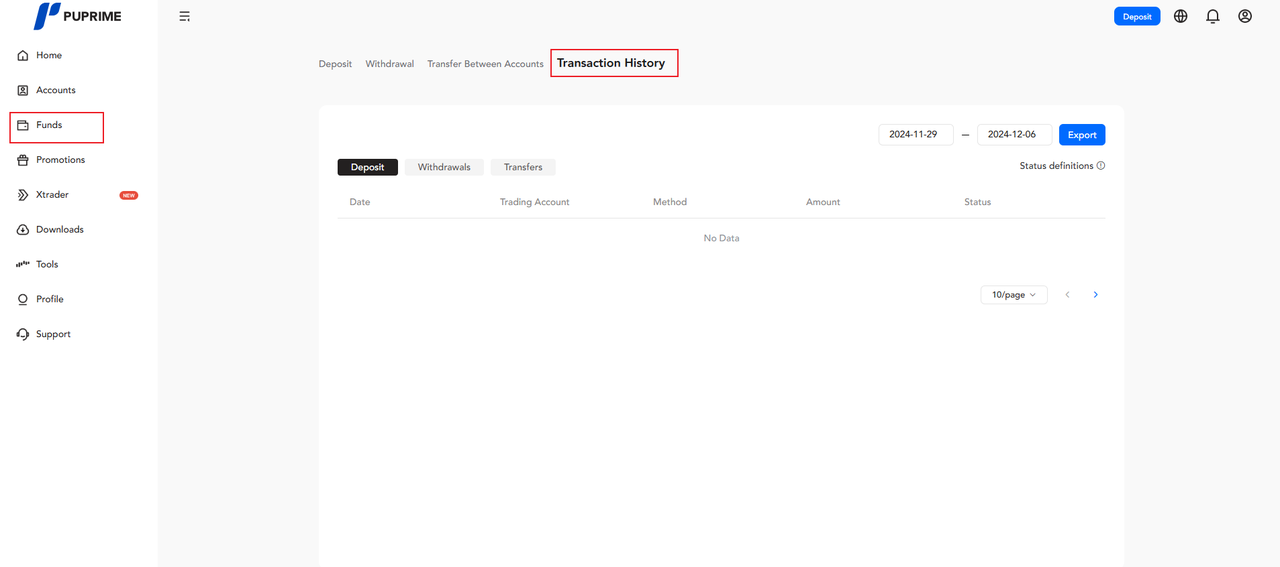Screen dimensions: 1280x567
Task: Open the language globe icon
Action: tap(1181, 16)
